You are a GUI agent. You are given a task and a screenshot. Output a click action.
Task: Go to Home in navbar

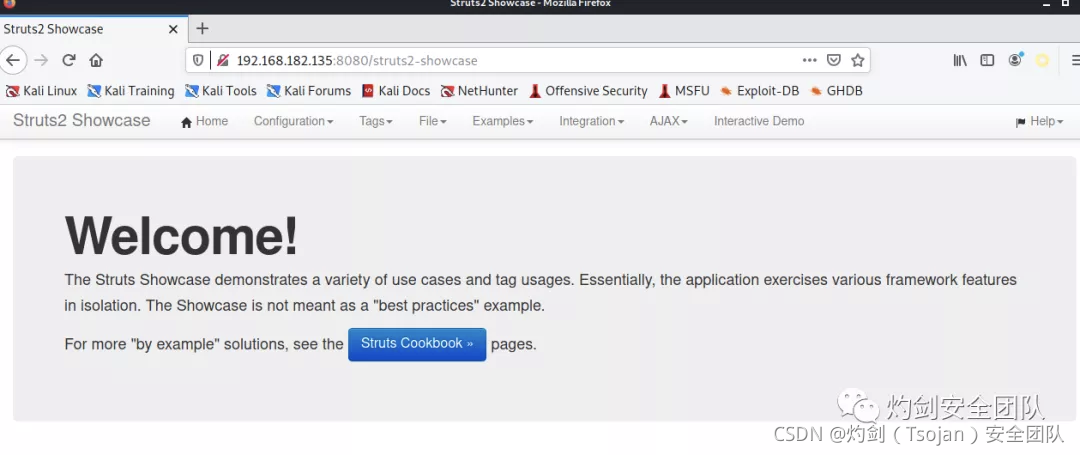205,121
